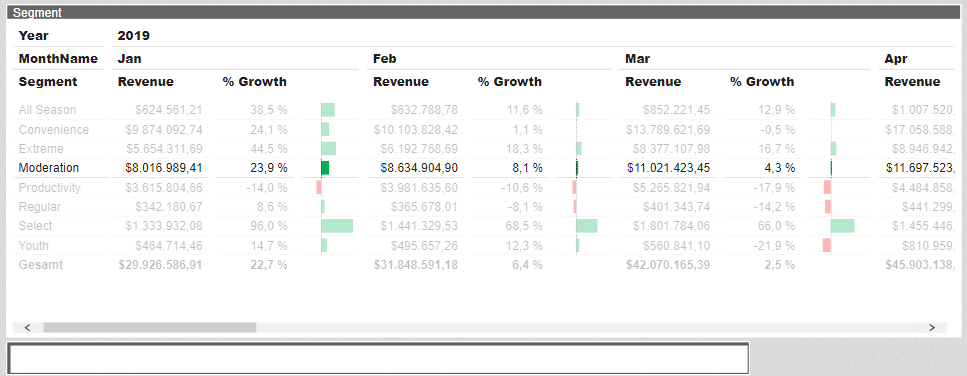This screenshot has width=967, height=376.
Task: Select the All Season segment
Action: [x=47, y=110]
